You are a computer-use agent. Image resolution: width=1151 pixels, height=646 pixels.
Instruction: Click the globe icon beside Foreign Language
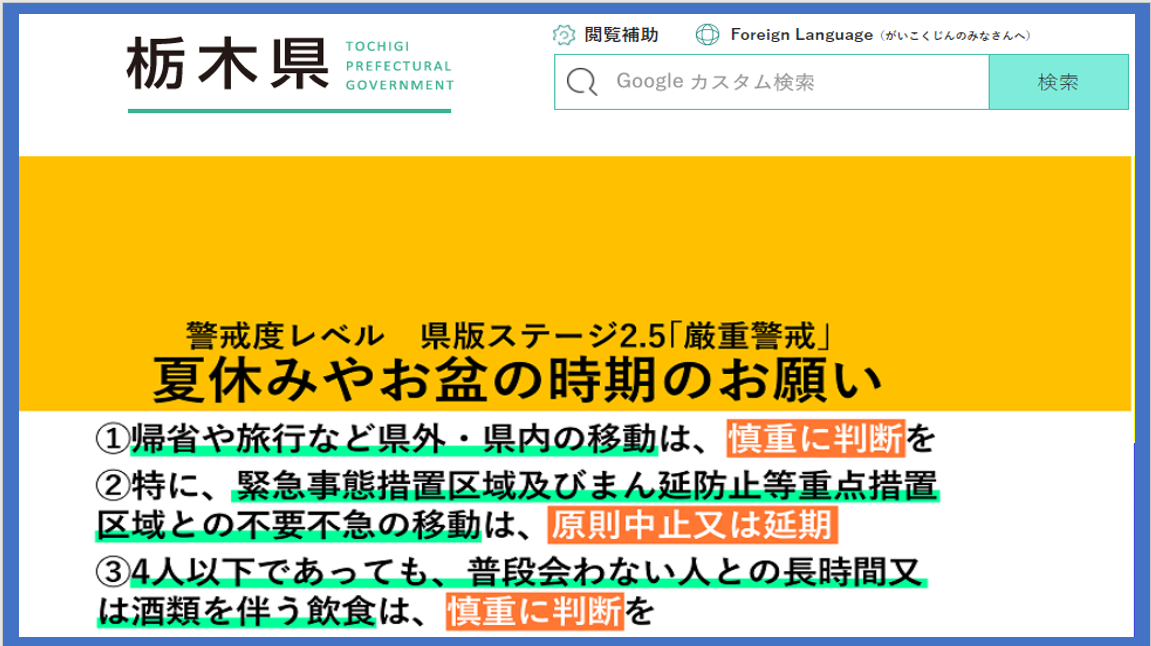pyautogui.click(x=707, y=35)
